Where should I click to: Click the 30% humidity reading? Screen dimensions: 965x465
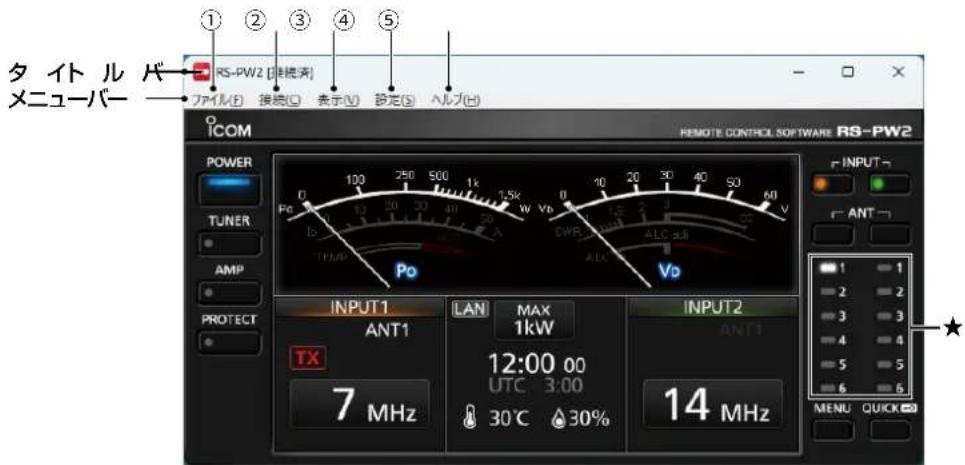588,419
